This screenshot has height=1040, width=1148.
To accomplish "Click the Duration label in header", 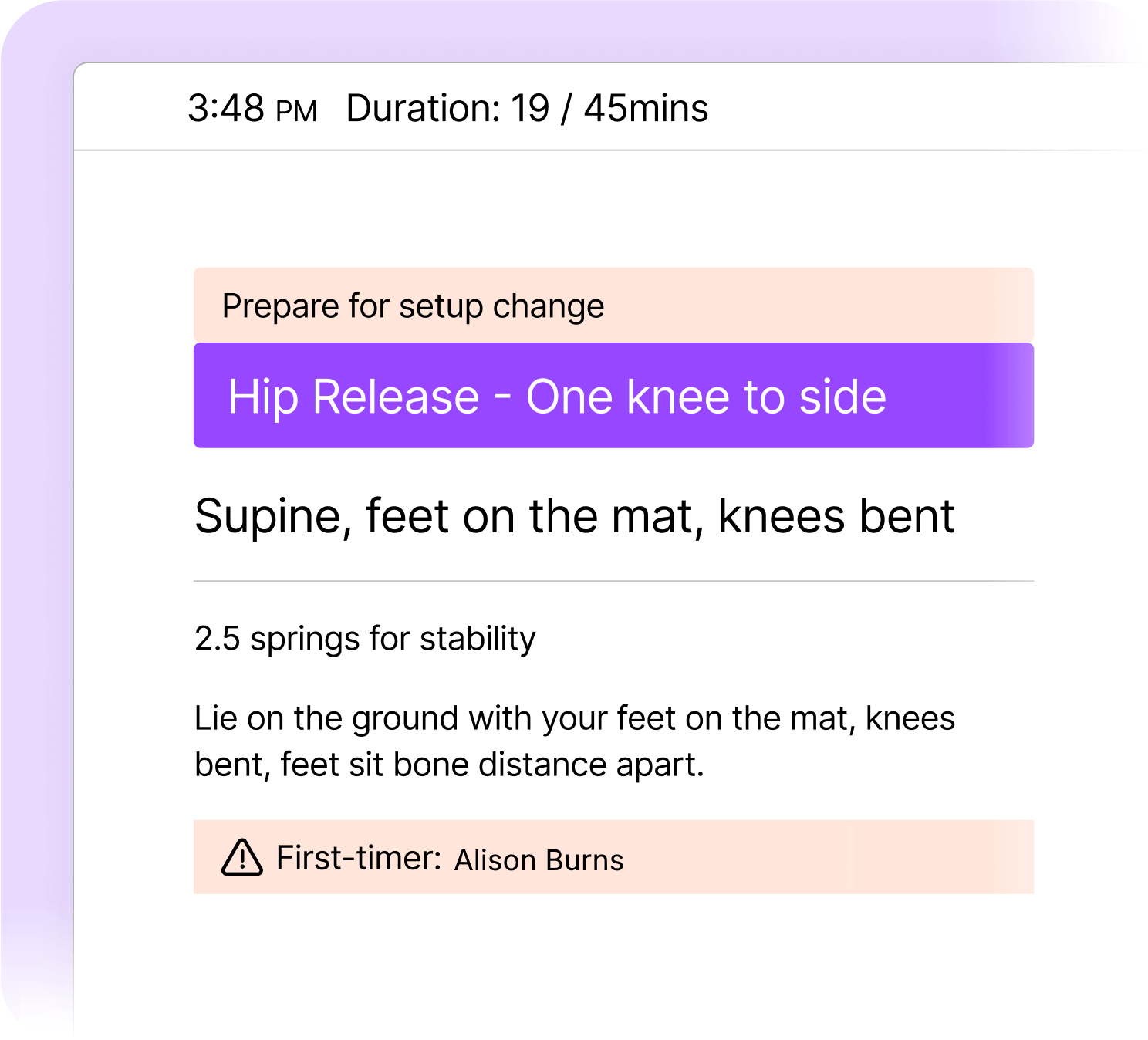I will coord(424,108).
